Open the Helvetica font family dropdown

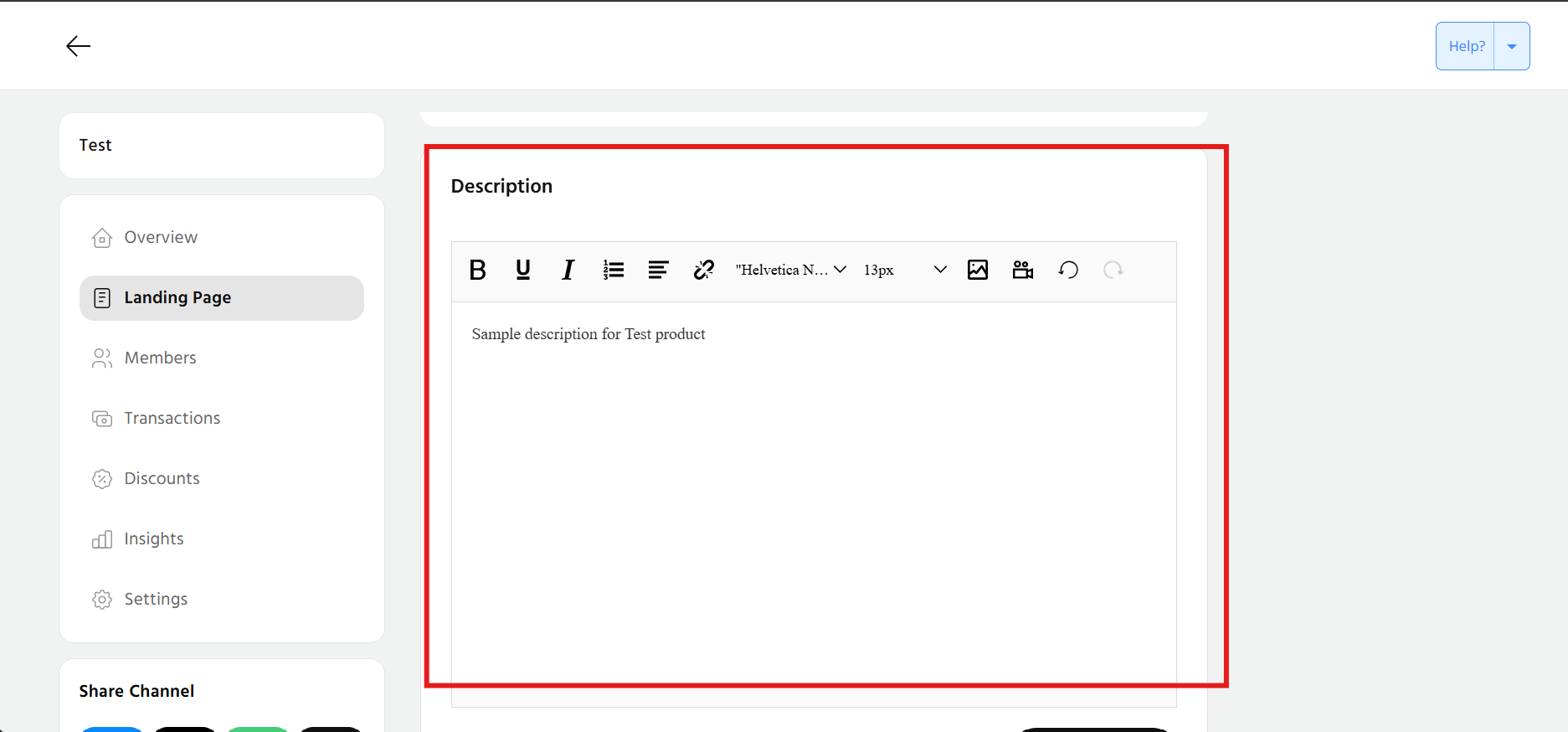click(790, 270)
